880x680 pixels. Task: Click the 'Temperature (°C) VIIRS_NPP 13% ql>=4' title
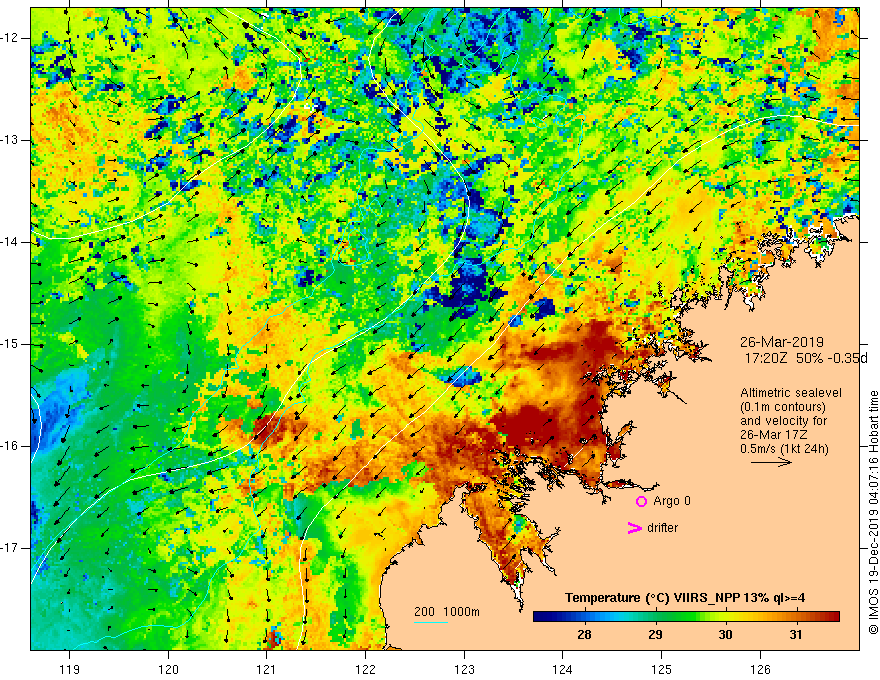685,598
